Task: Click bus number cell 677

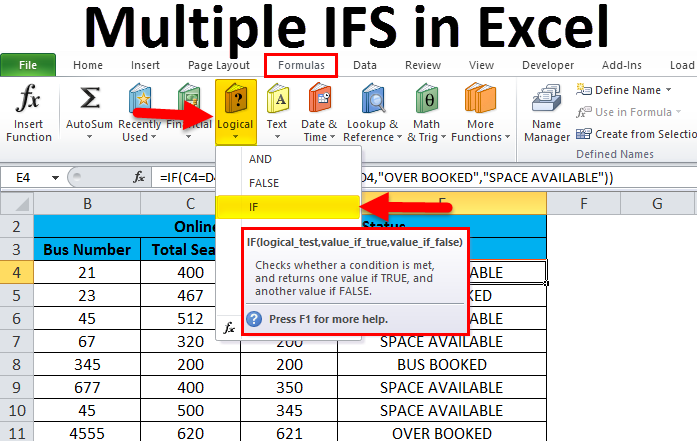Action: point(87,388)
